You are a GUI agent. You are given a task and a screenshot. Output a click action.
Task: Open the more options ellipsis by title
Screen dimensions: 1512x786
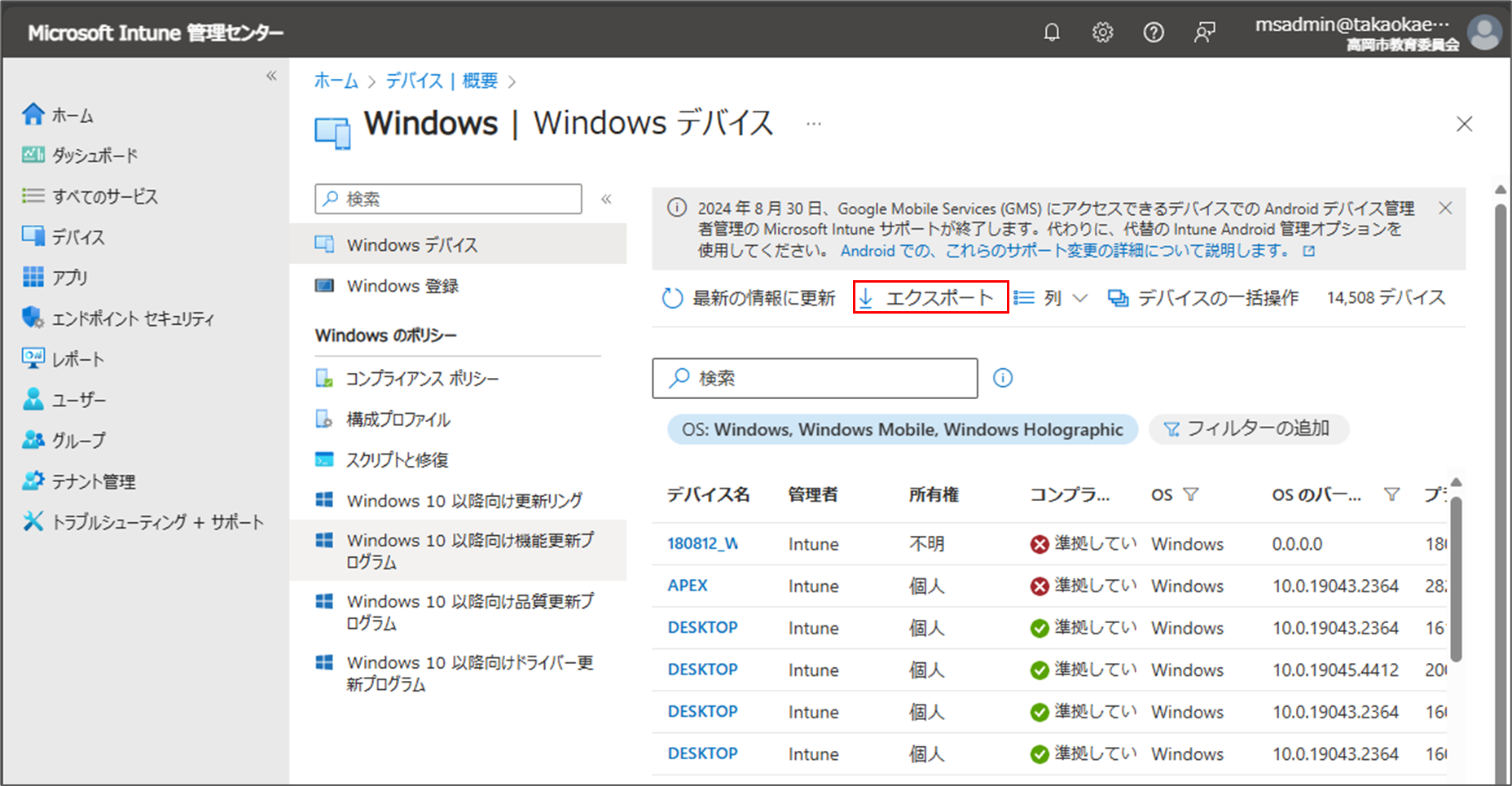[x=814, y=124]
